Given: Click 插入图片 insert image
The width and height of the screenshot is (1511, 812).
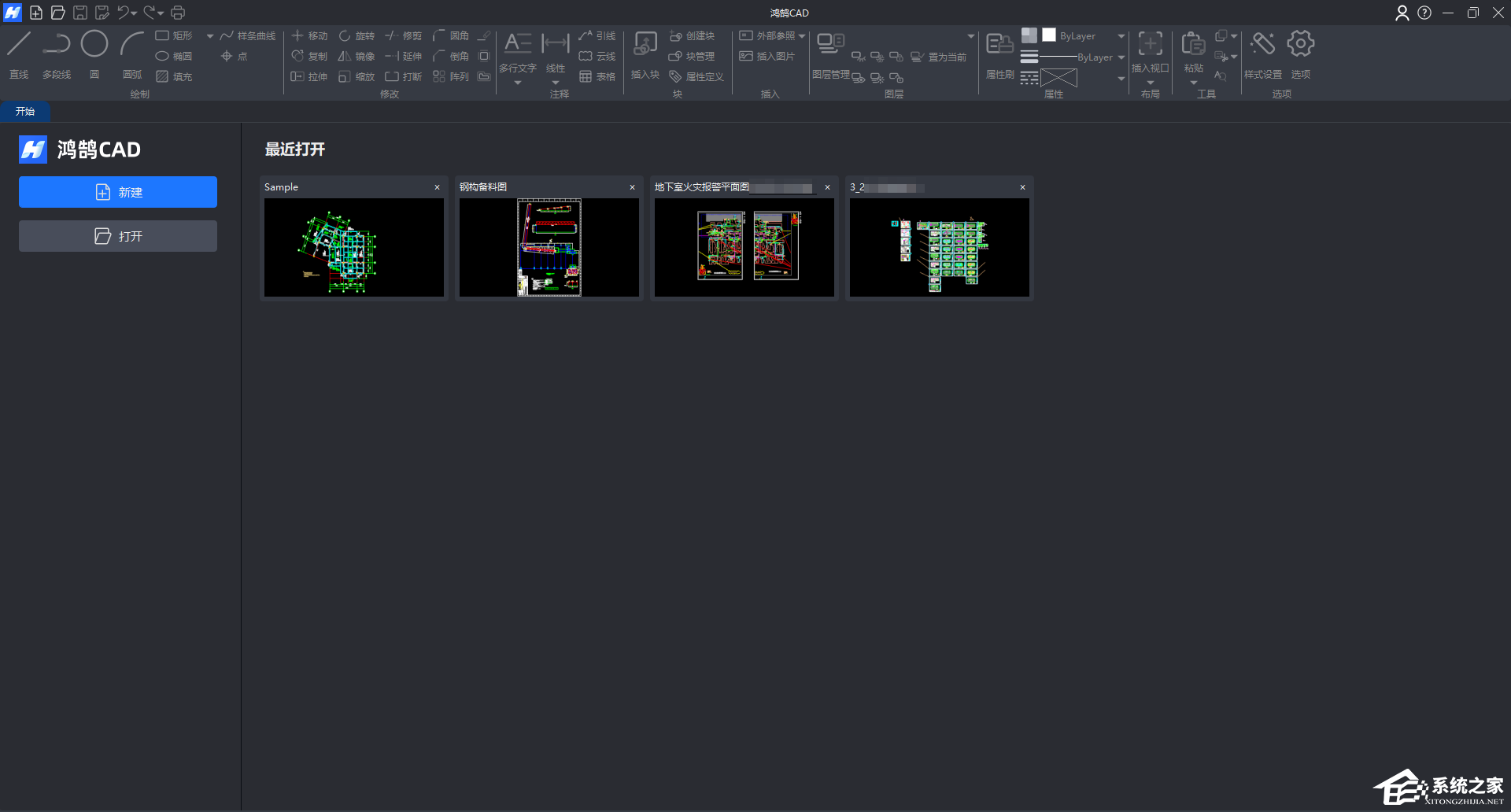Looking at the screenshot, I should [x=767, y=57].
